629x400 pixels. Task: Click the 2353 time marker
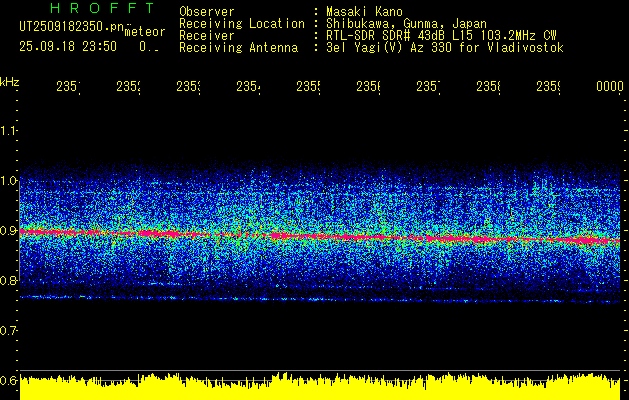tap(189, 86)
